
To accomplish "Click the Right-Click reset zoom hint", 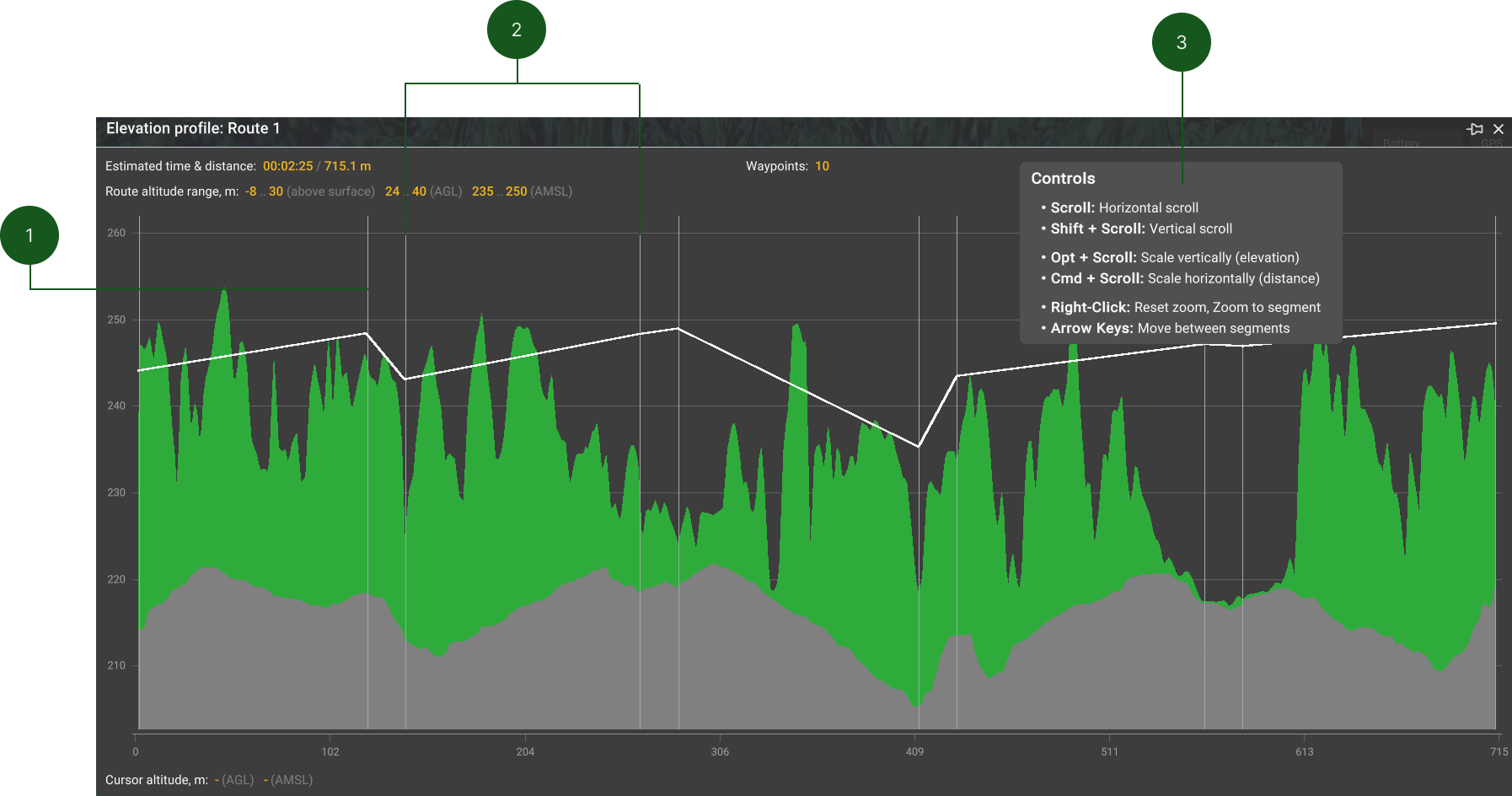I will [1184, 308].
